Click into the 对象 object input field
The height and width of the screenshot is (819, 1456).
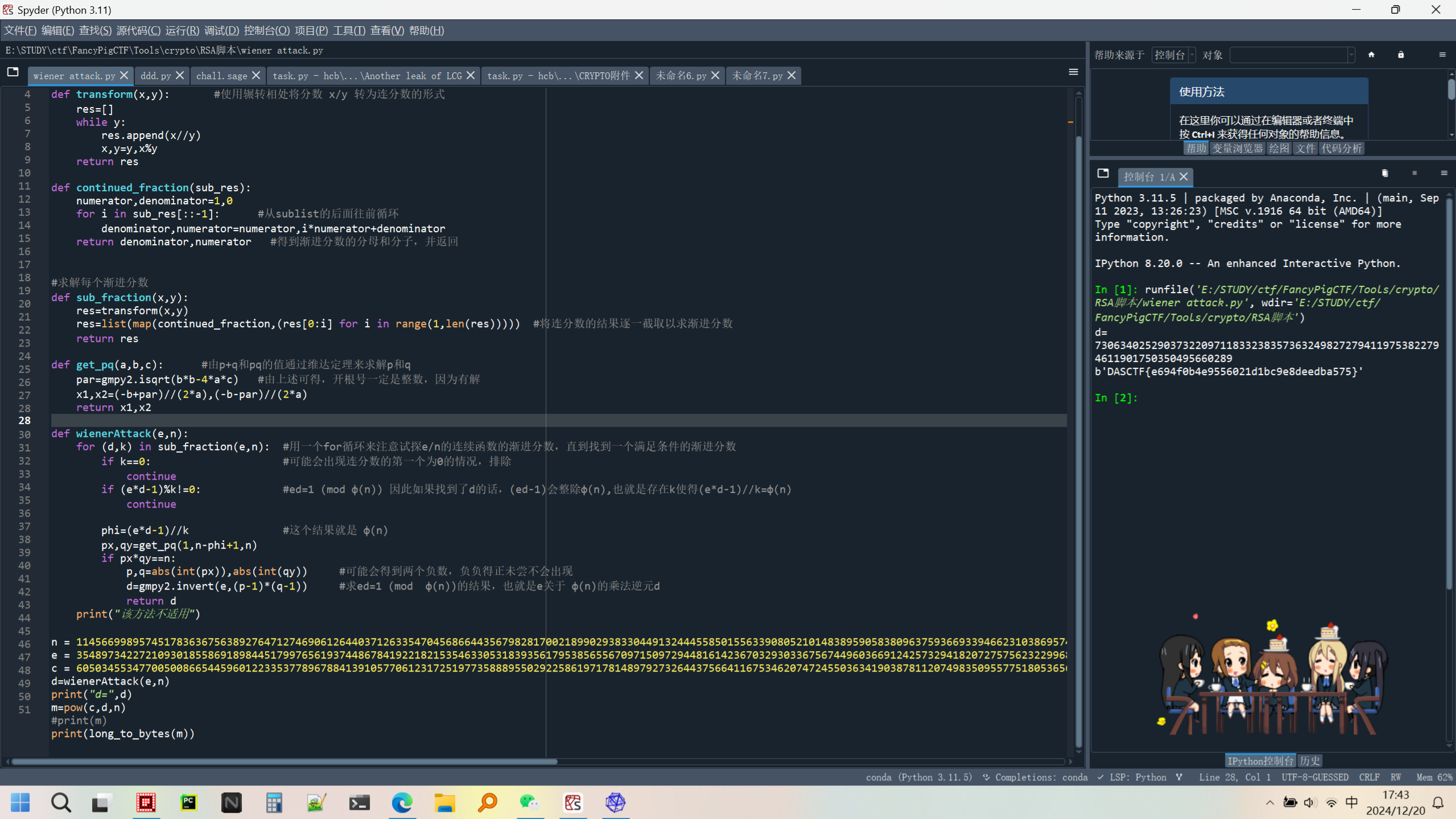(1288, 55)
